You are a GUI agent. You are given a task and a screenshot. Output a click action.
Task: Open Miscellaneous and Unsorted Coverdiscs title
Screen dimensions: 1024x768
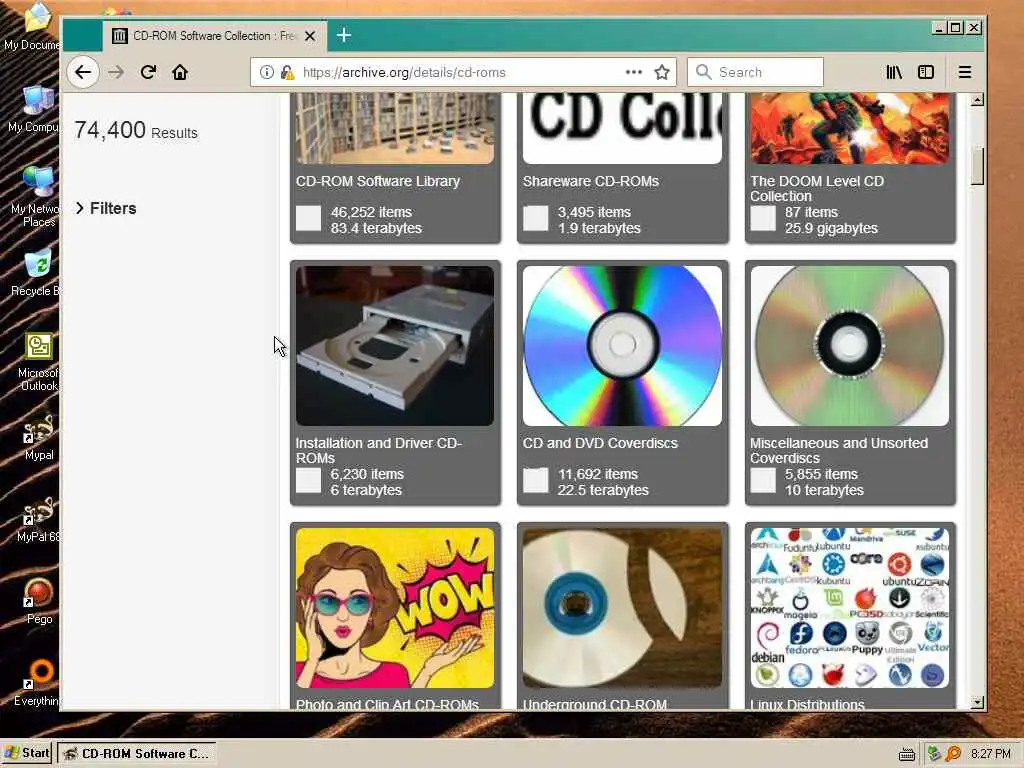click(x=839, y=450)
